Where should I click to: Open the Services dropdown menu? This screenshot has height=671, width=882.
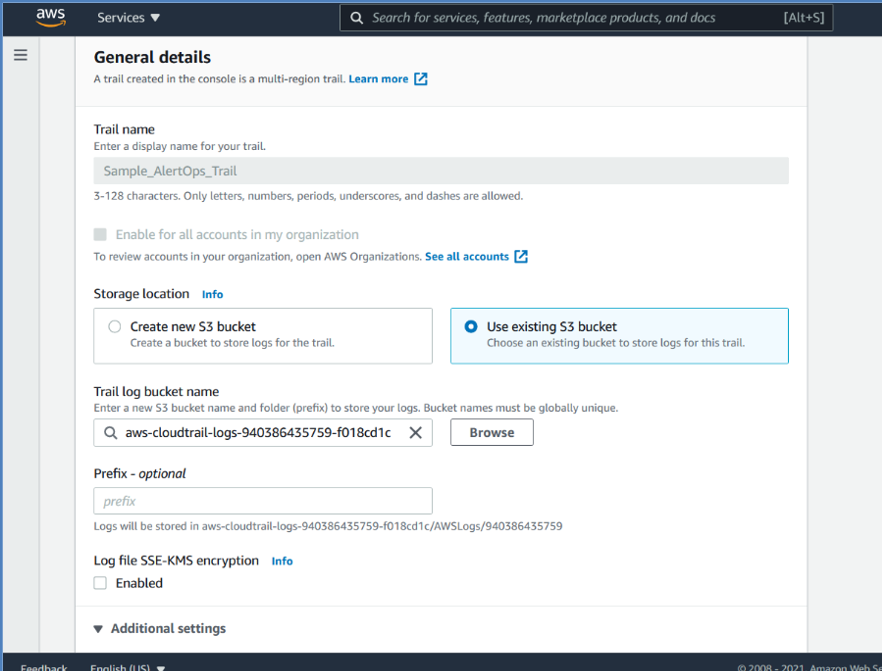(128, 18)
